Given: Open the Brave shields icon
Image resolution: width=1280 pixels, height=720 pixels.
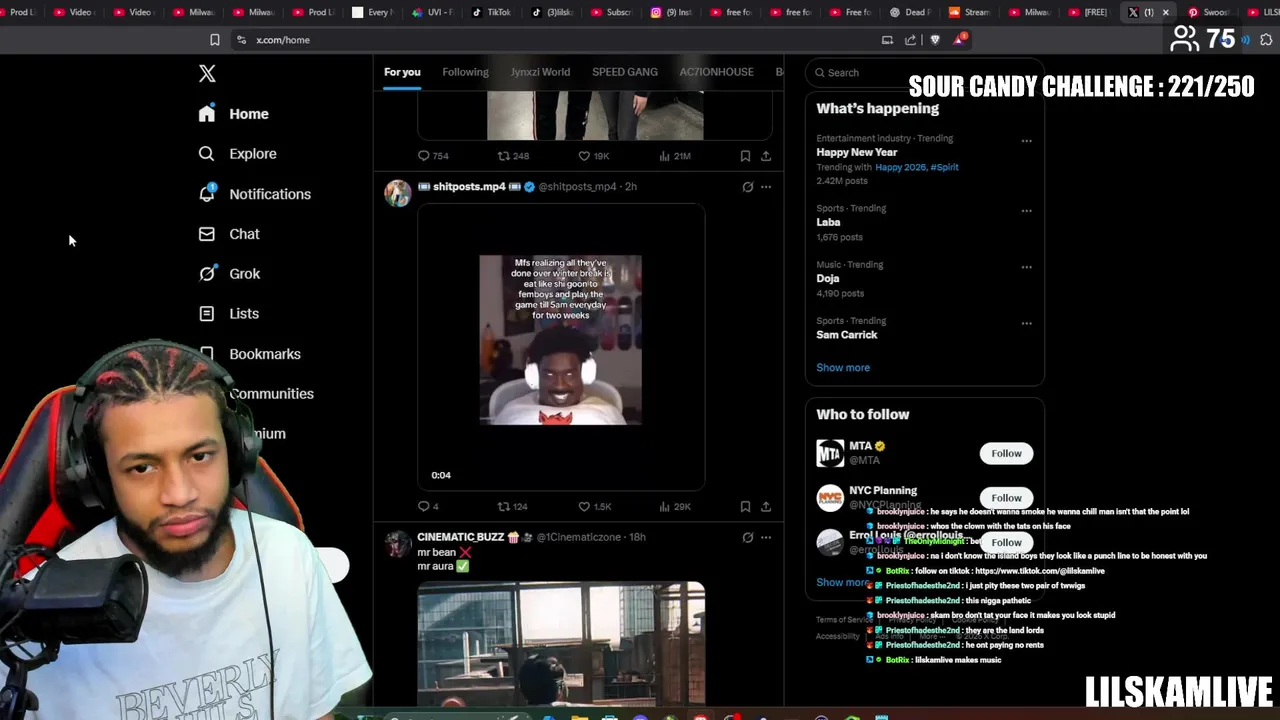Looking at the screenshot, I should tap(935, 40).
